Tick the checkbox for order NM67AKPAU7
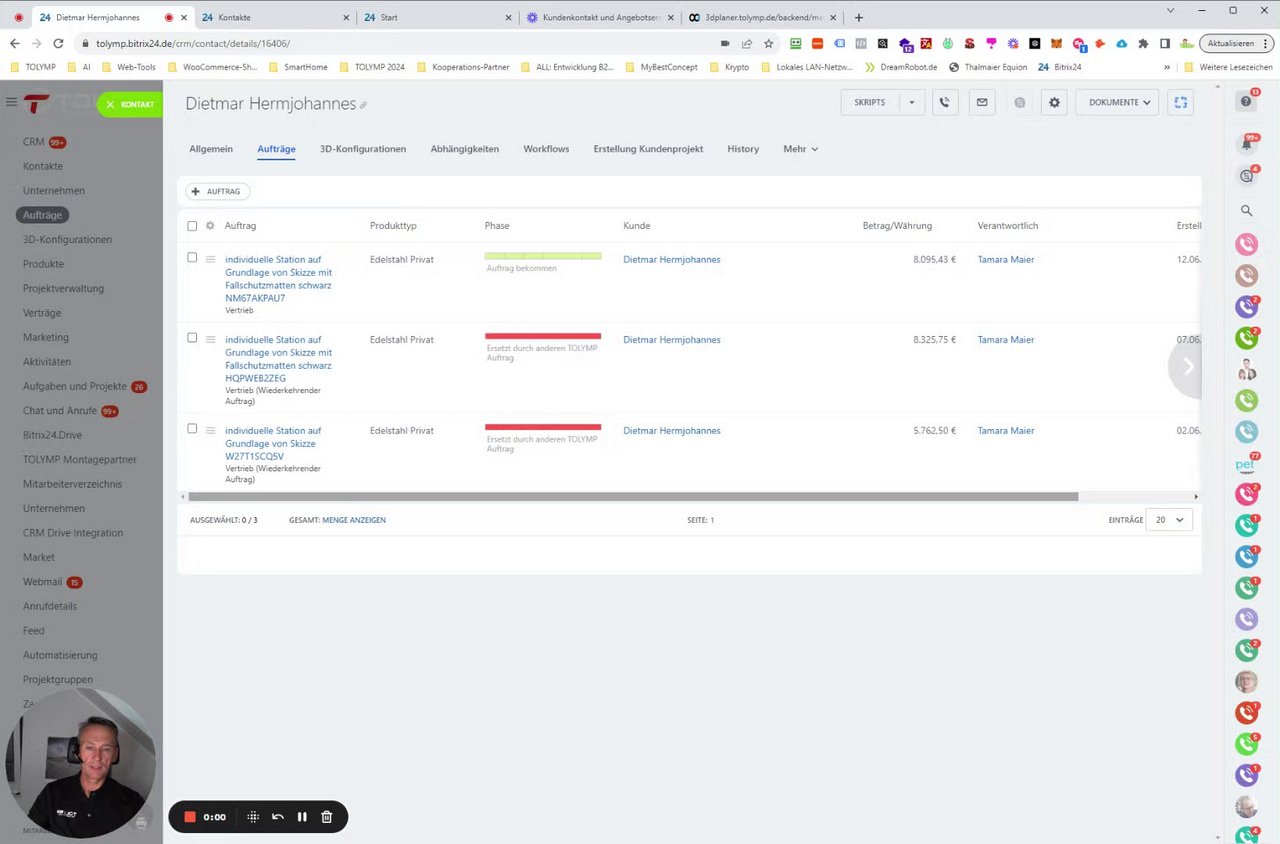Screen dimensions: 1280x844 tap(192, 258)
